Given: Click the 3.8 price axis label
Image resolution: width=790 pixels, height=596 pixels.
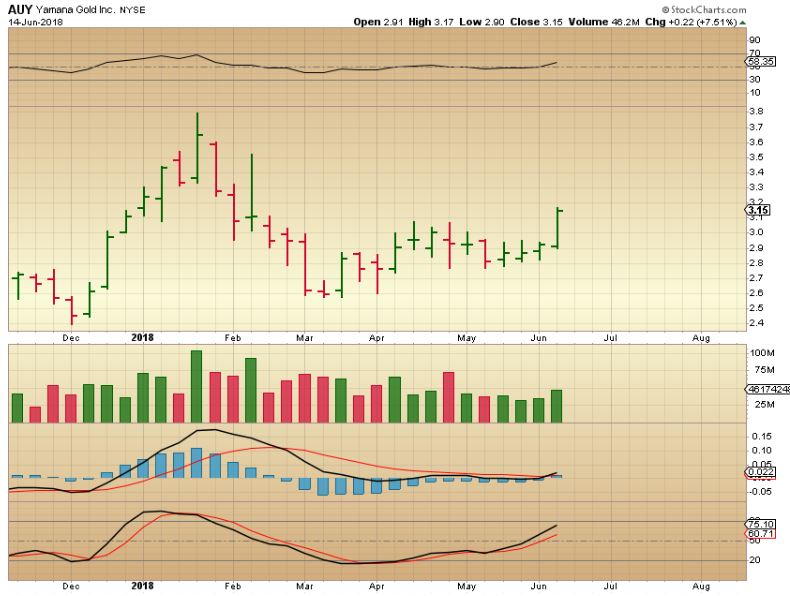Looking at the screenshot, I should coord(756,111).
